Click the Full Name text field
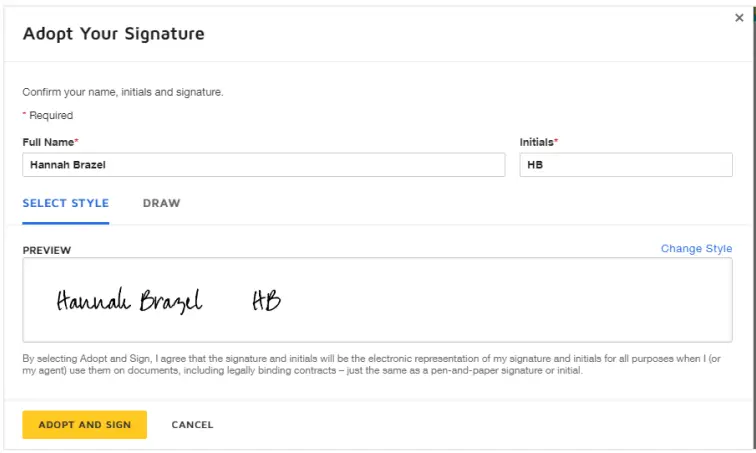The height and width of the screenshot is (453, 756). (x=263, y=164)
